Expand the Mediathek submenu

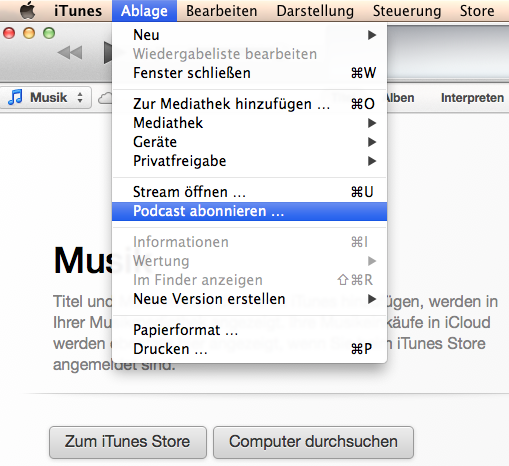click(249, 123)
